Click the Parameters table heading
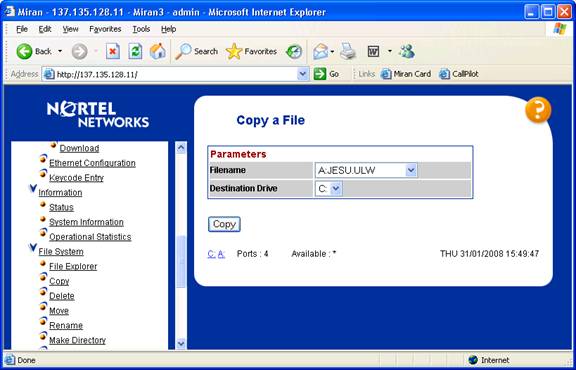This screenshot has width=576, height=370. coord(238,154)
